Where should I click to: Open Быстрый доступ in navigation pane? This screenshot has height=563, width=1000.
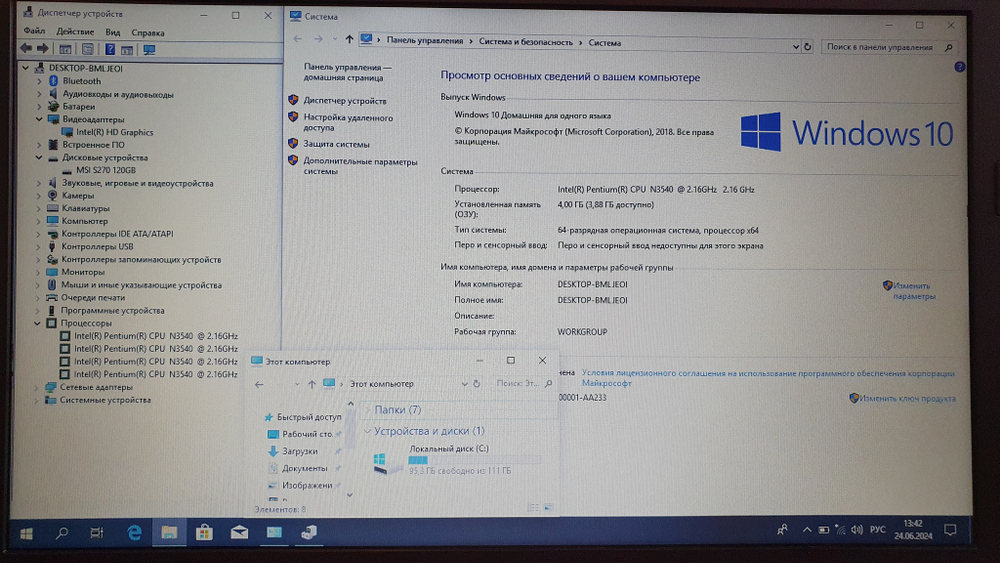309,417
